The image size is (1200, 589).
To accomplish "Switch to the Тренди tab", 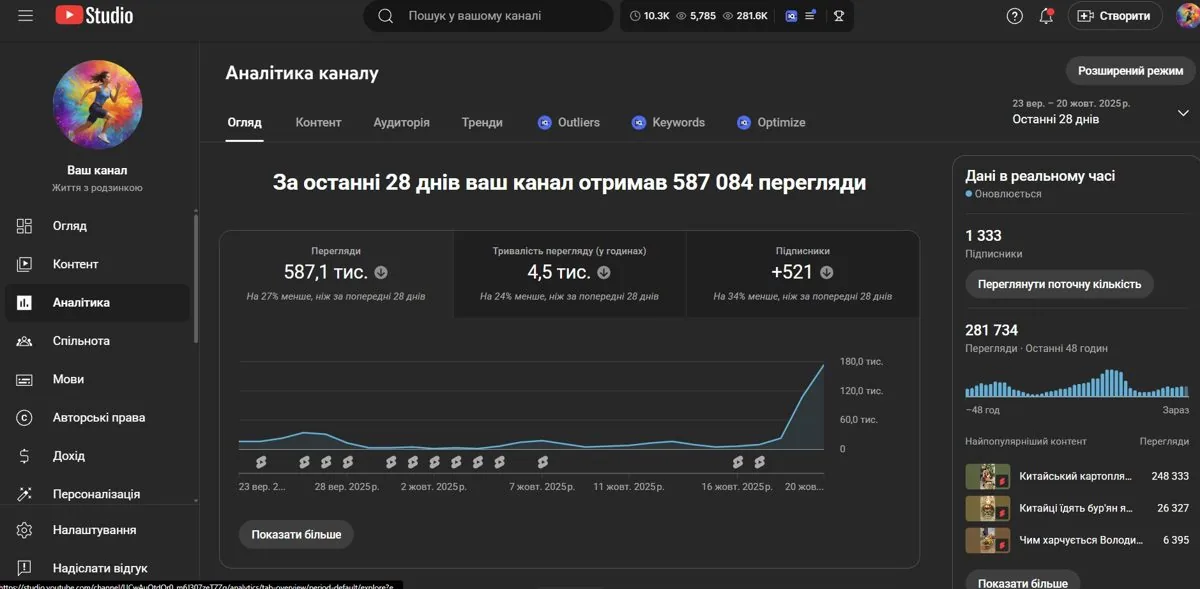I will [482, 122].
